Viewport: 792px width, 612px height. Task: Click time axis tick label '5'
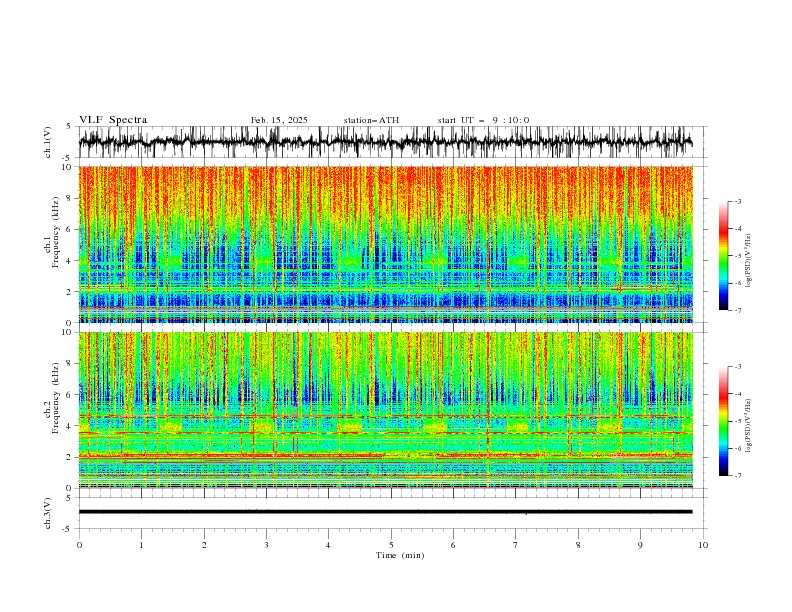coord(391,545)
